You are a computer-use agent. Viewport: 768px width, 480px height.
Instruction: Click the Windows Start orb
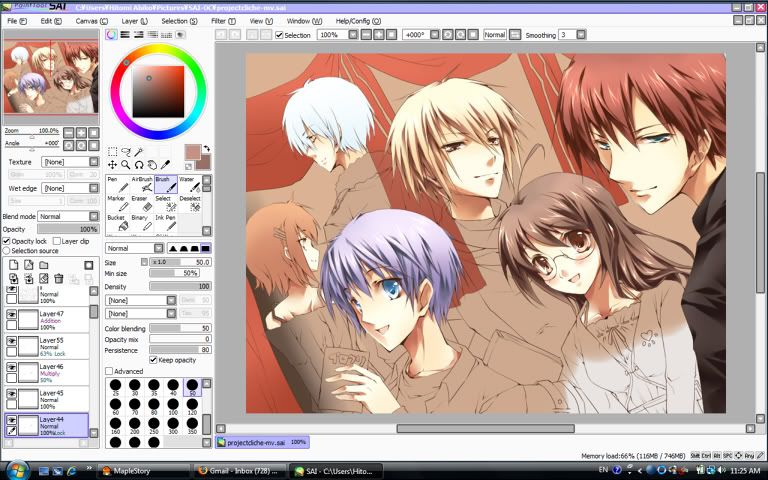(18, 471)
